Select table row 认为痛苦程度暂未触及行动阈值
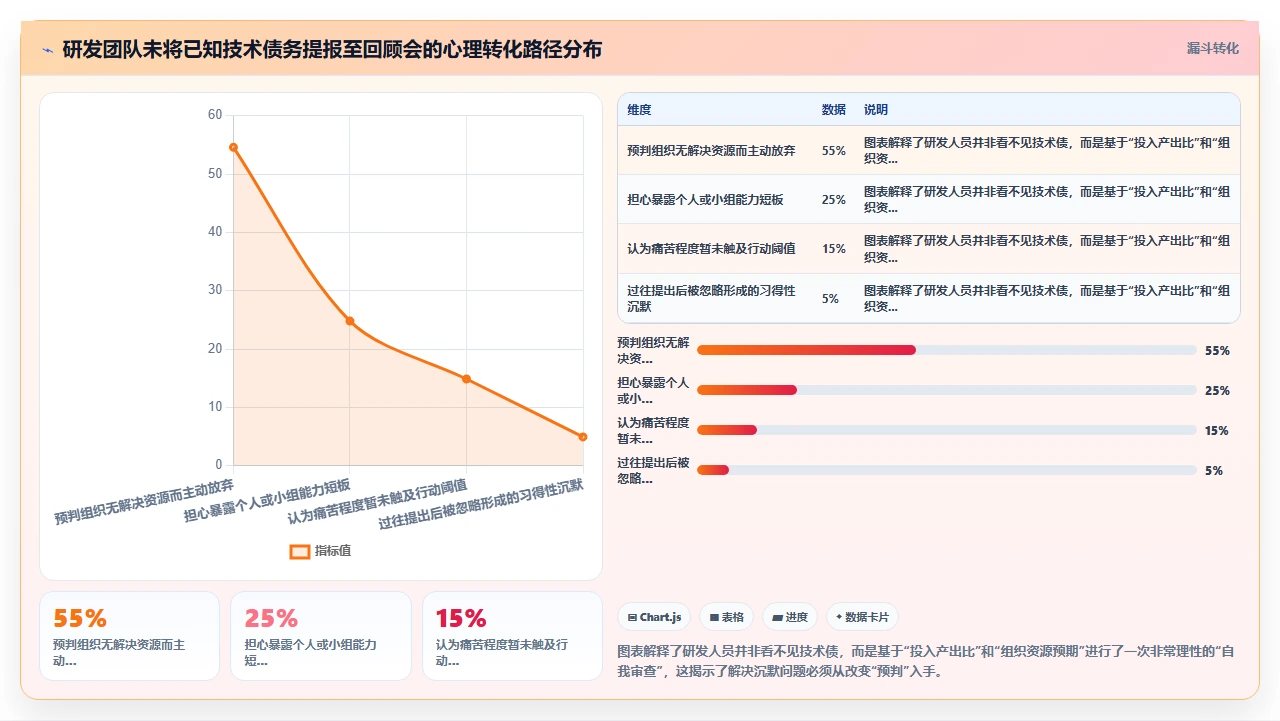This screenshot has width=1280, height=721. tap(929, 248)
